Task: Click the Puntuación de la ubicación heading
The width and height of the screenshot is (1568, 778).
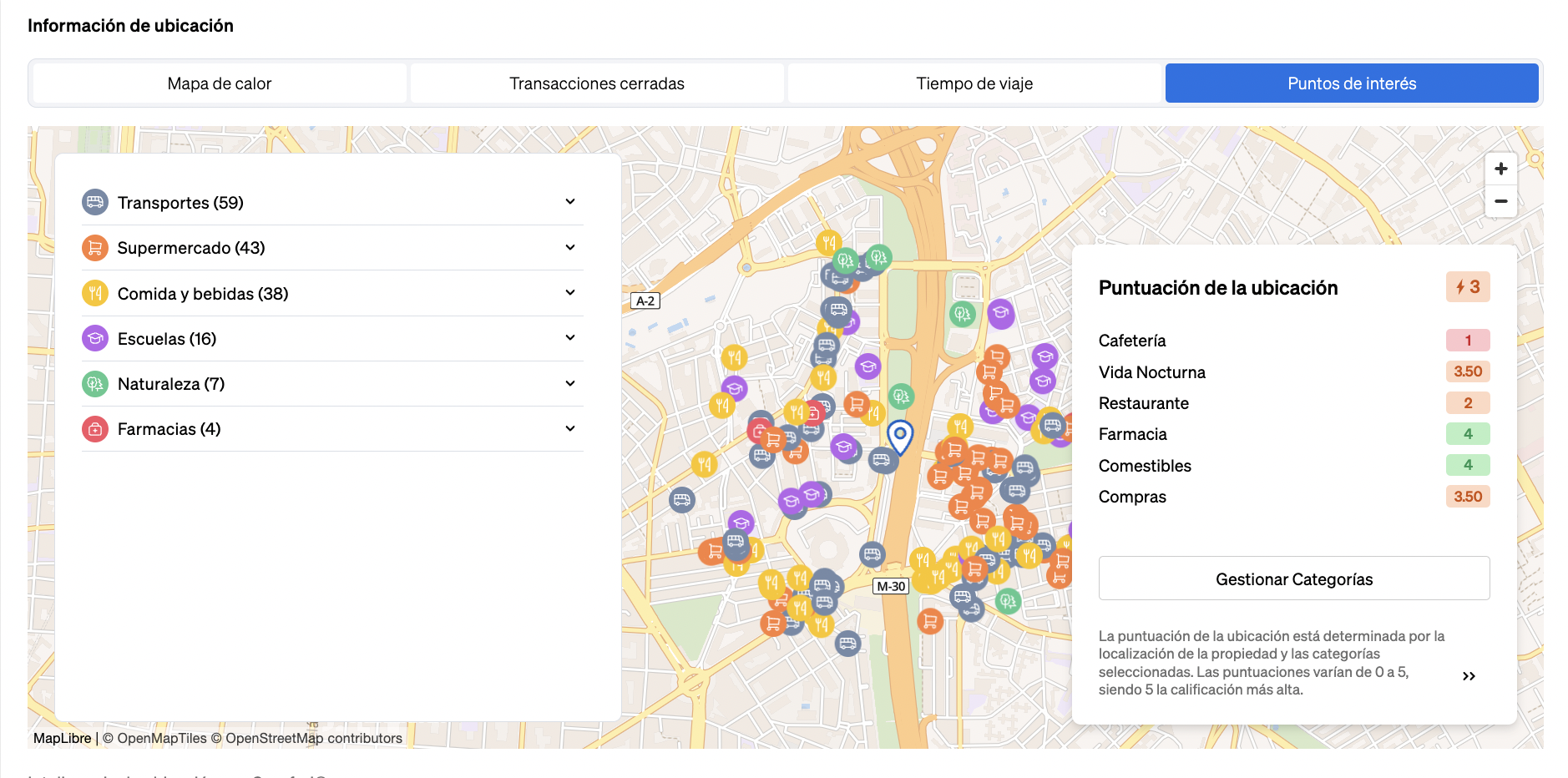Action: tap(1218, 288)
